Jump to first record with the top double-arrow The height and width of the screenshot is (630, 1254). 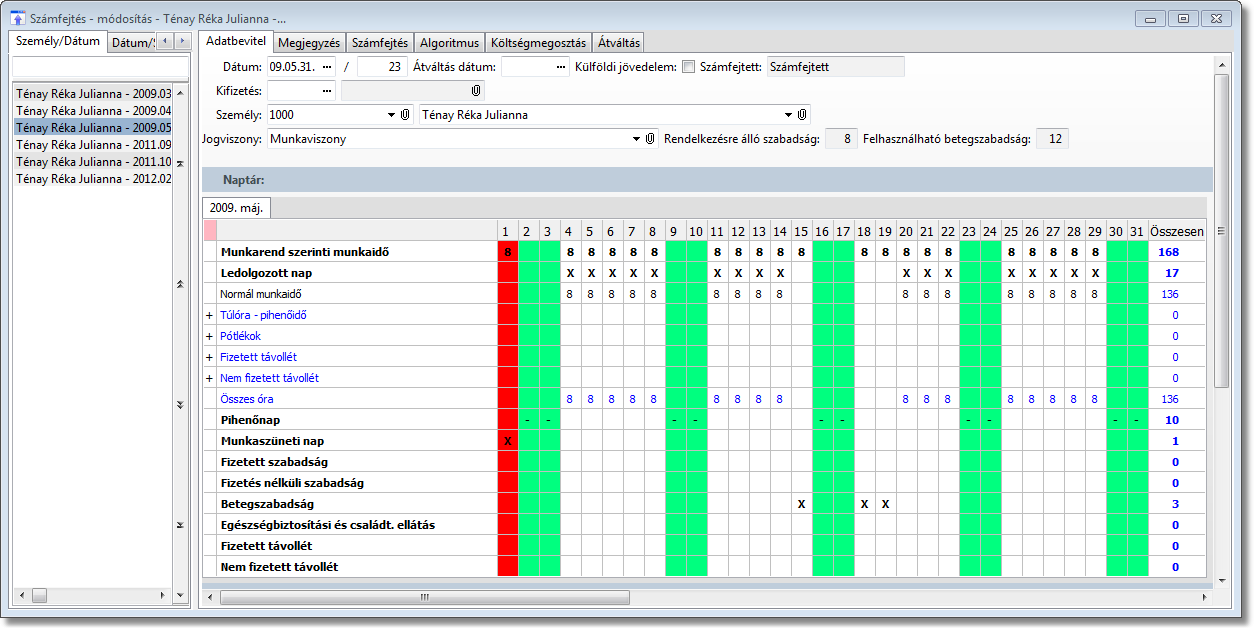(x=181, y=162)
